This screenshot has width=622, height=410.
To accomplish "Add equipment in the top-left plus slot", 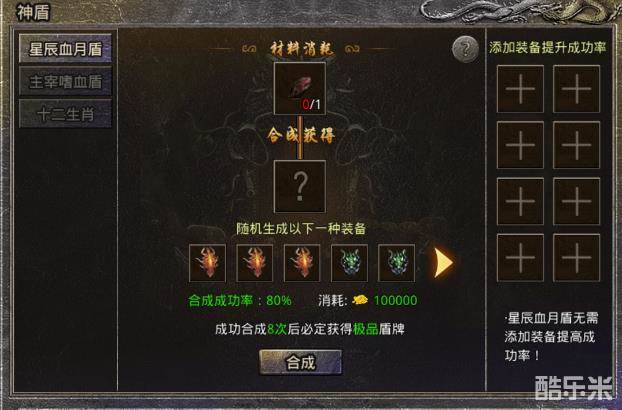I will (520, 89).
